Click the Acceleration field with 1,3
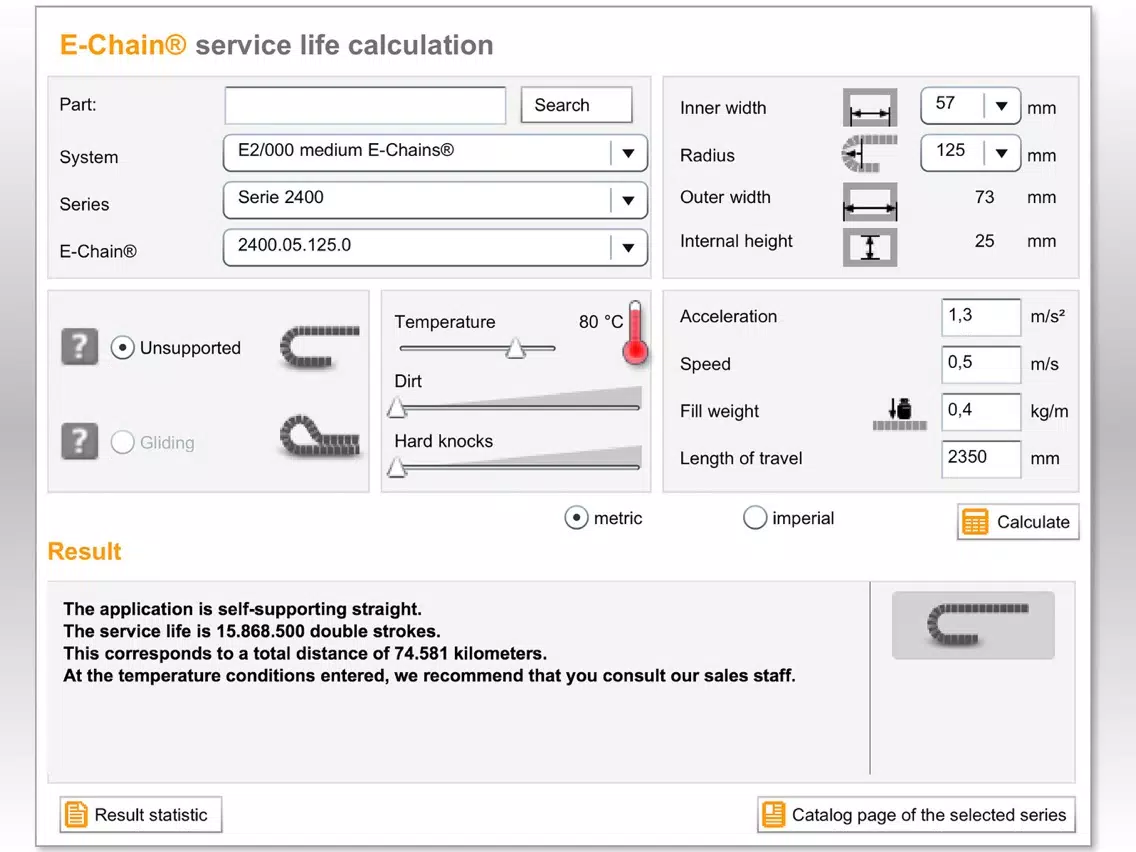 981,317
